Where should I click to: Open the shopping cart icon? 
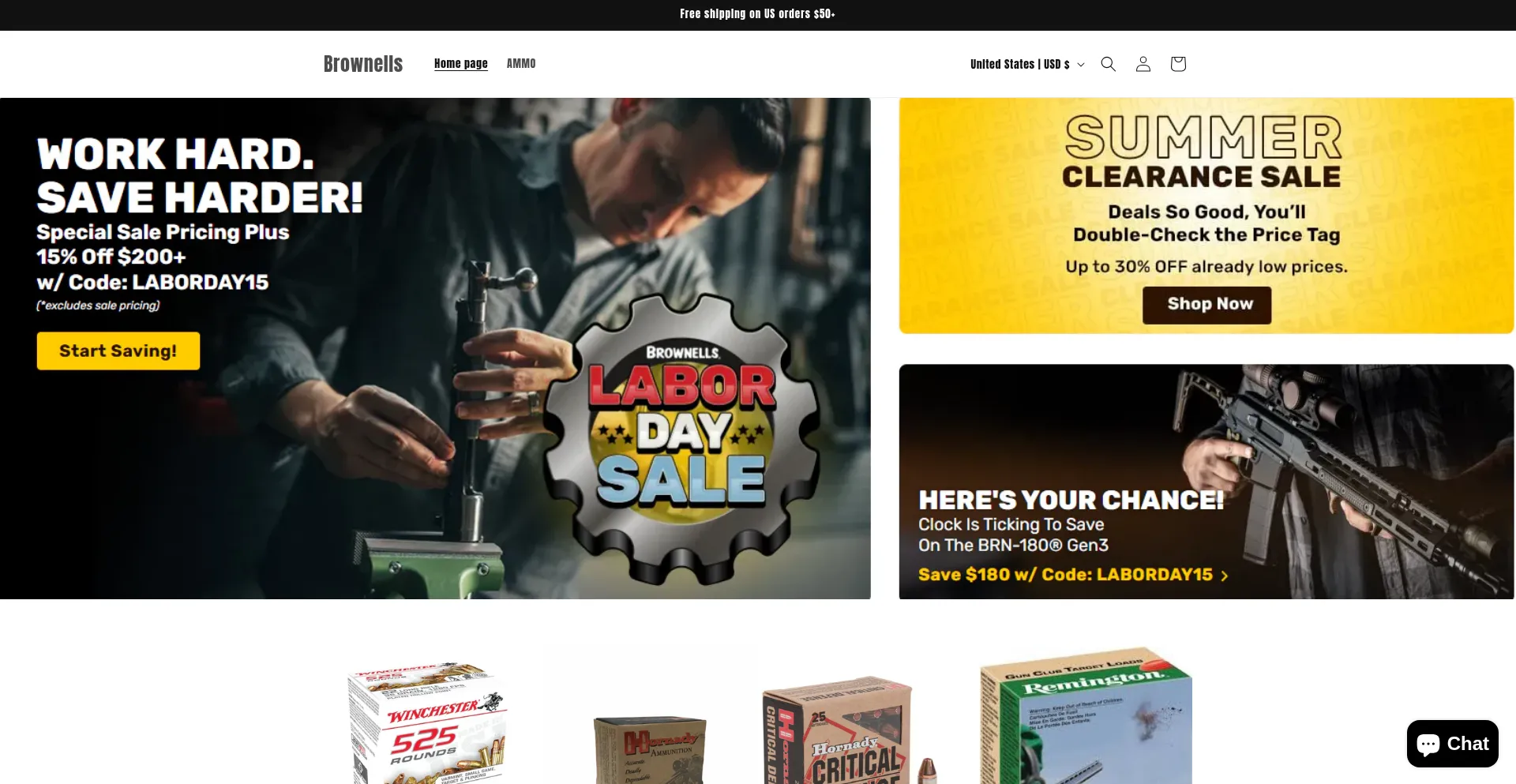(1177, 64)
